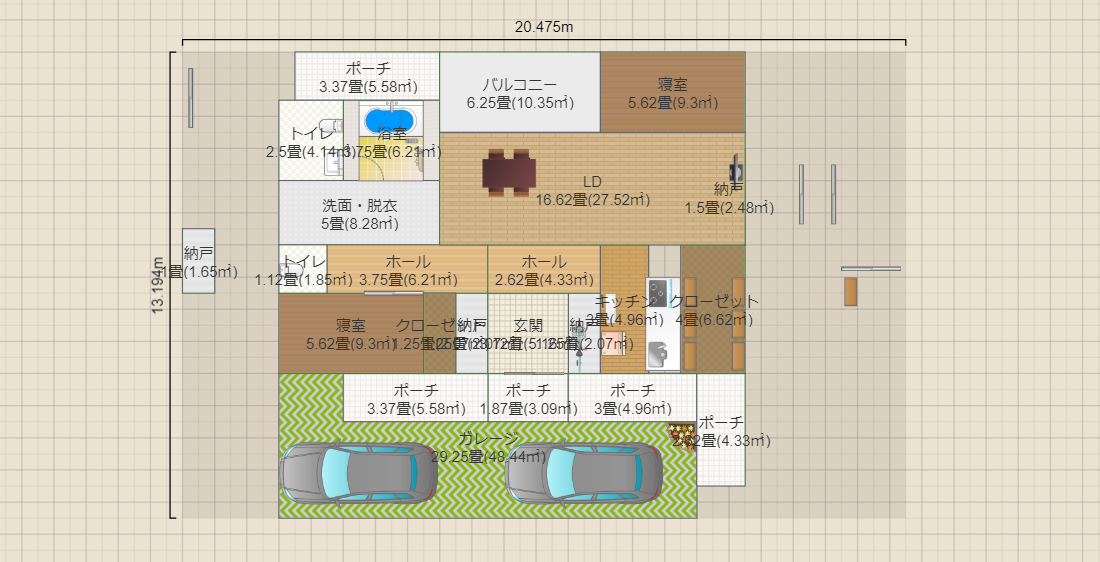This screenshot has height=562, width=1100.
Task: Click the kitchen stove cooktop
Action: (x=657, y=293)
